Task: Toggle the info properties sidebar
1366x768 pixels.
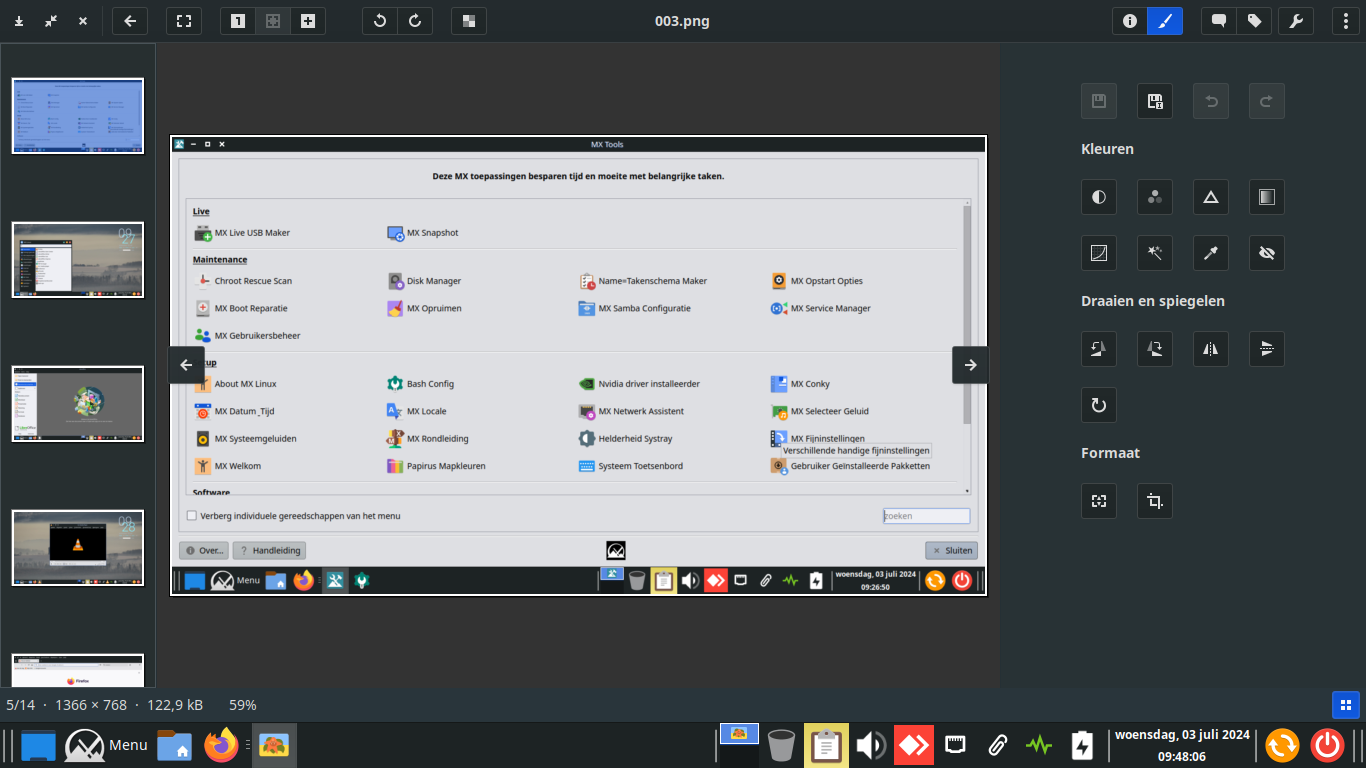Action: [1130, 21]
